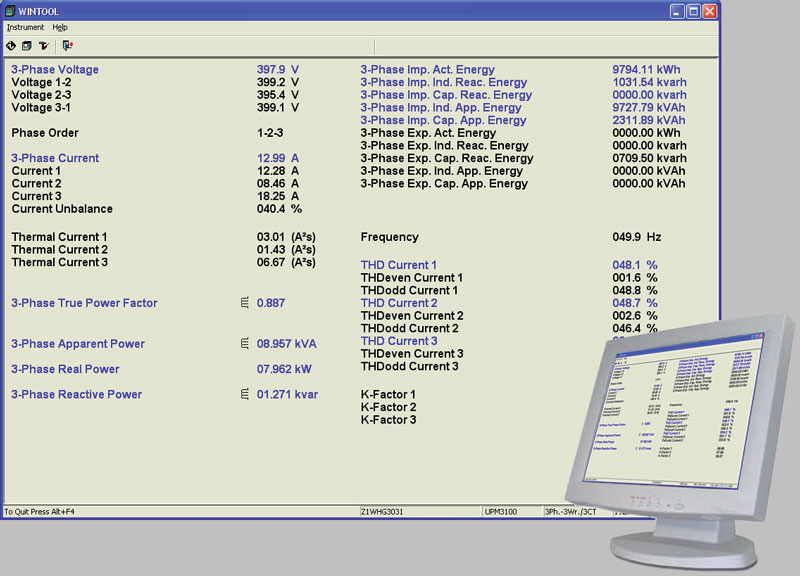
Task: Select the 3-Phase Current label
Action: click(55, 158)
